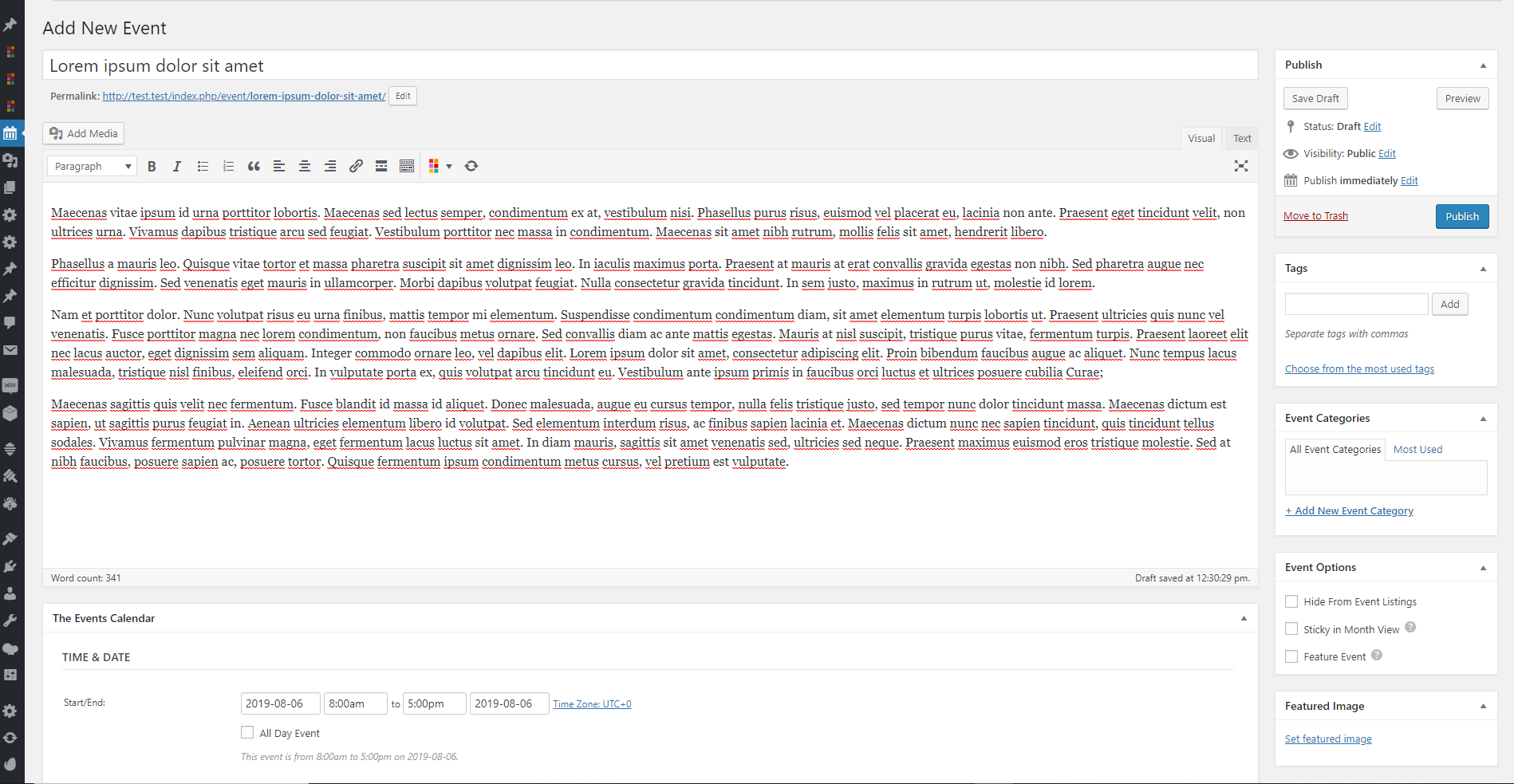Check Hide From Event Listings
This screenshot has width=1514, height=784.
coord(1291,601)
